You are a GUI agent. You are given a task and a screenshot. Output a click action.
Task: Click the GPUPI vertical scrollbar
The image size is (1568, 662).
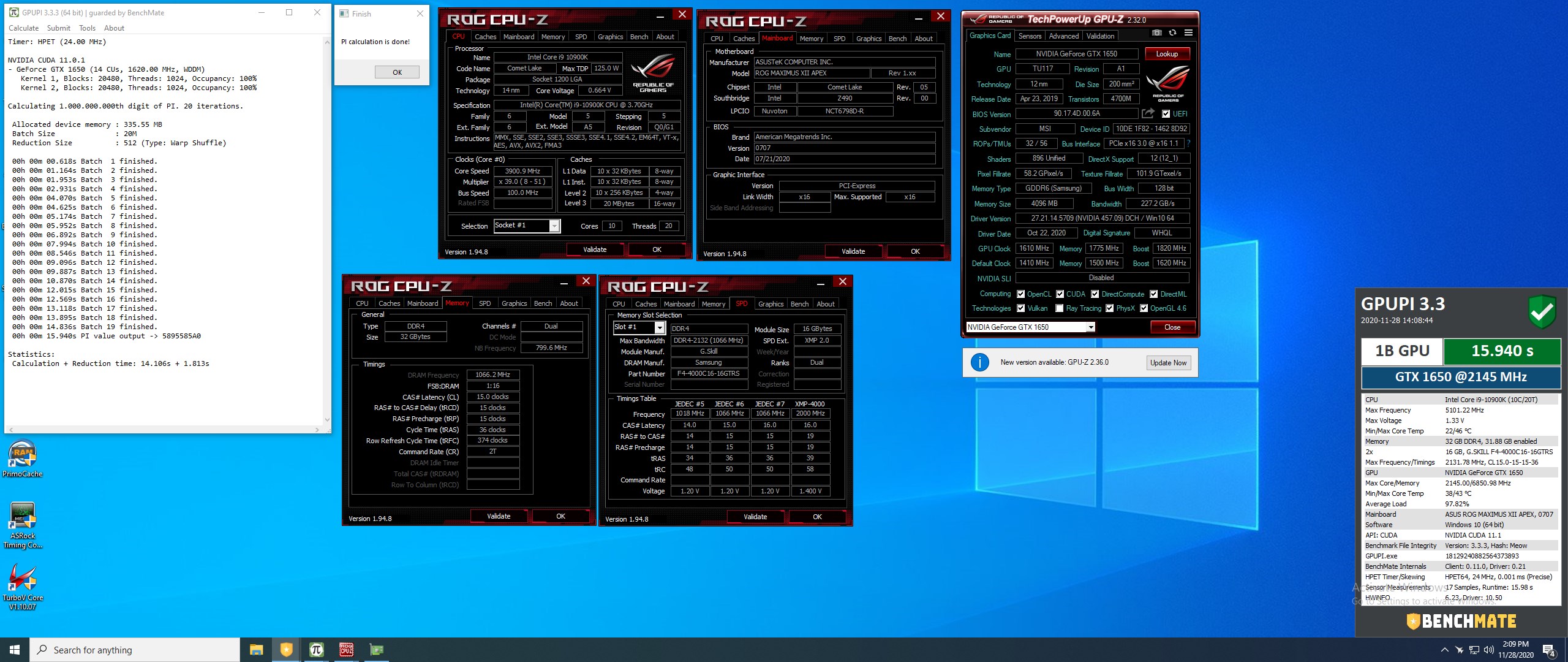[326, 231]
